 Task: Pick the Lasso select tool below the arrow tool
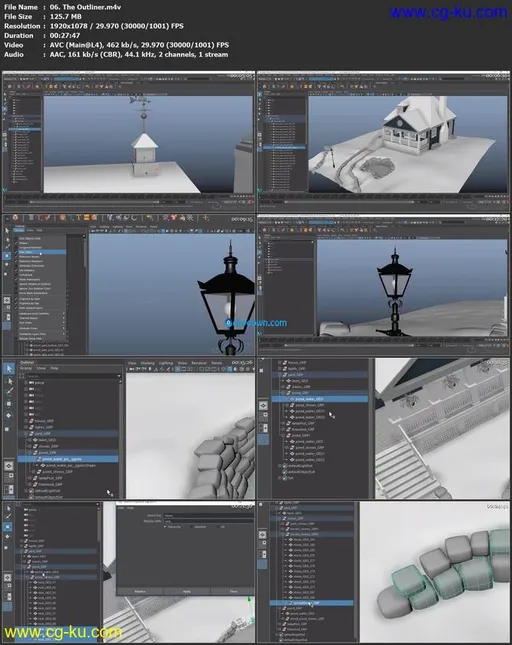pyautogui.click(x=9, y=381)
